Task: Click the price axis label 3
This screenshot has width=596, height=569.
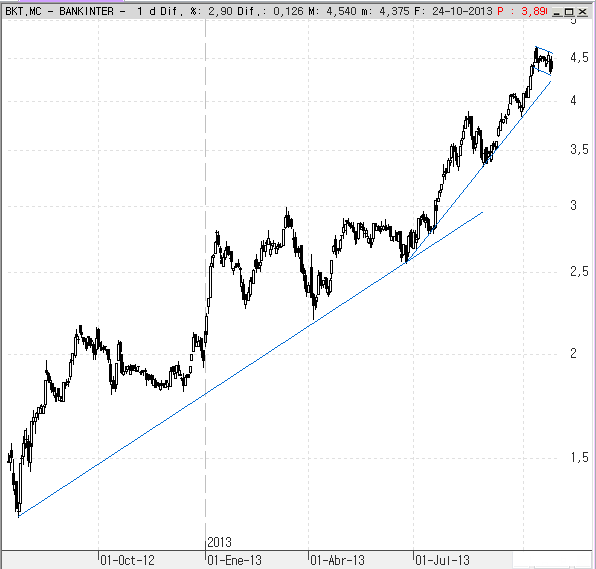Action: click(574, 206)
